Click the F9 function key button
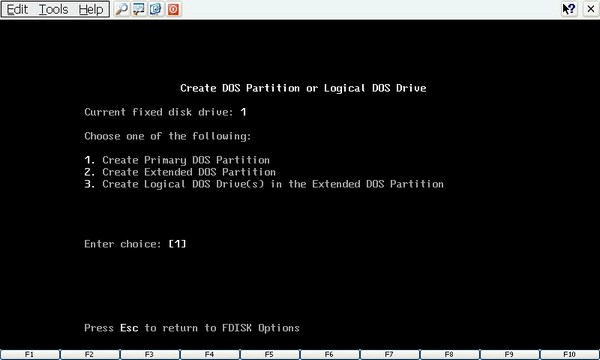Viewport: 600px width, 360px height. [510, 355]
